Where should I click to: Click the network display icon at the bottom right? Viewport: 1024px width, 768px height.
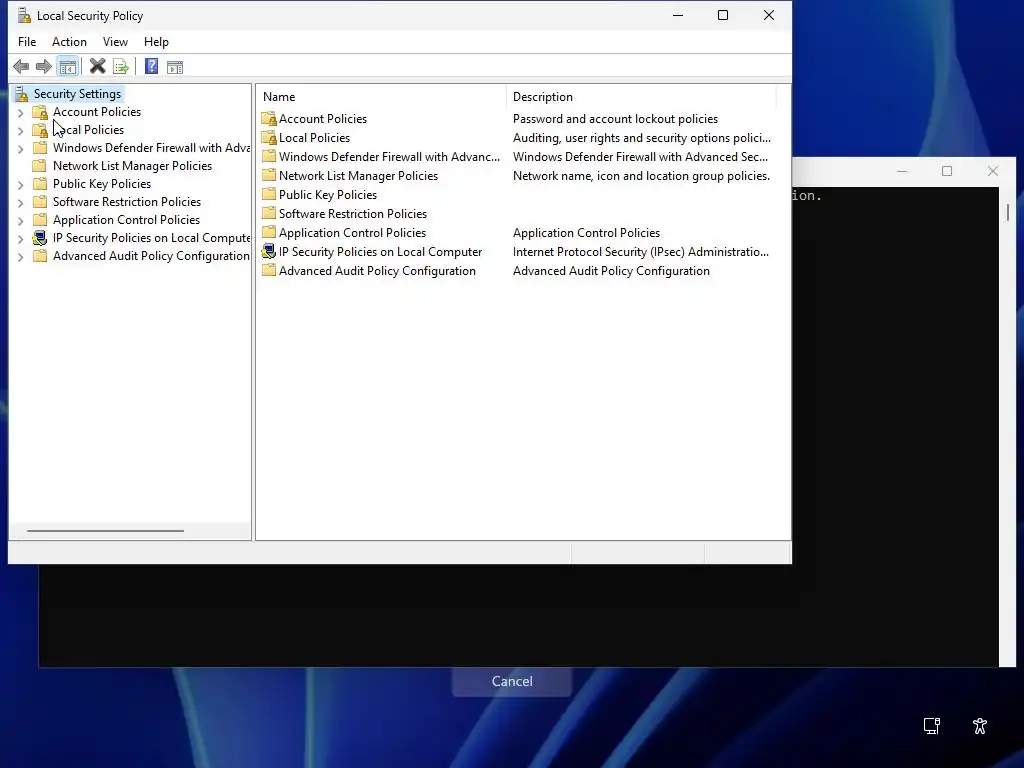(932, 726)
